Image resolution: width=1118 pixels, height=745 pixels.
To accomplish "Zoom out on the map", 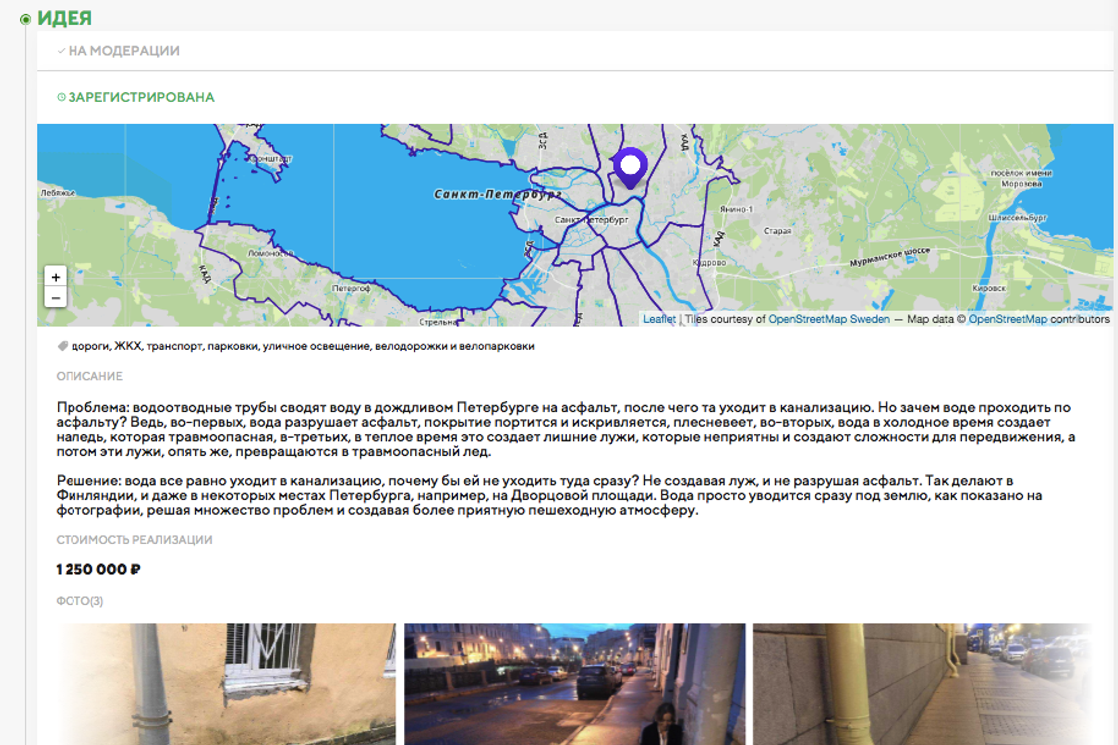I will point(55,298).
